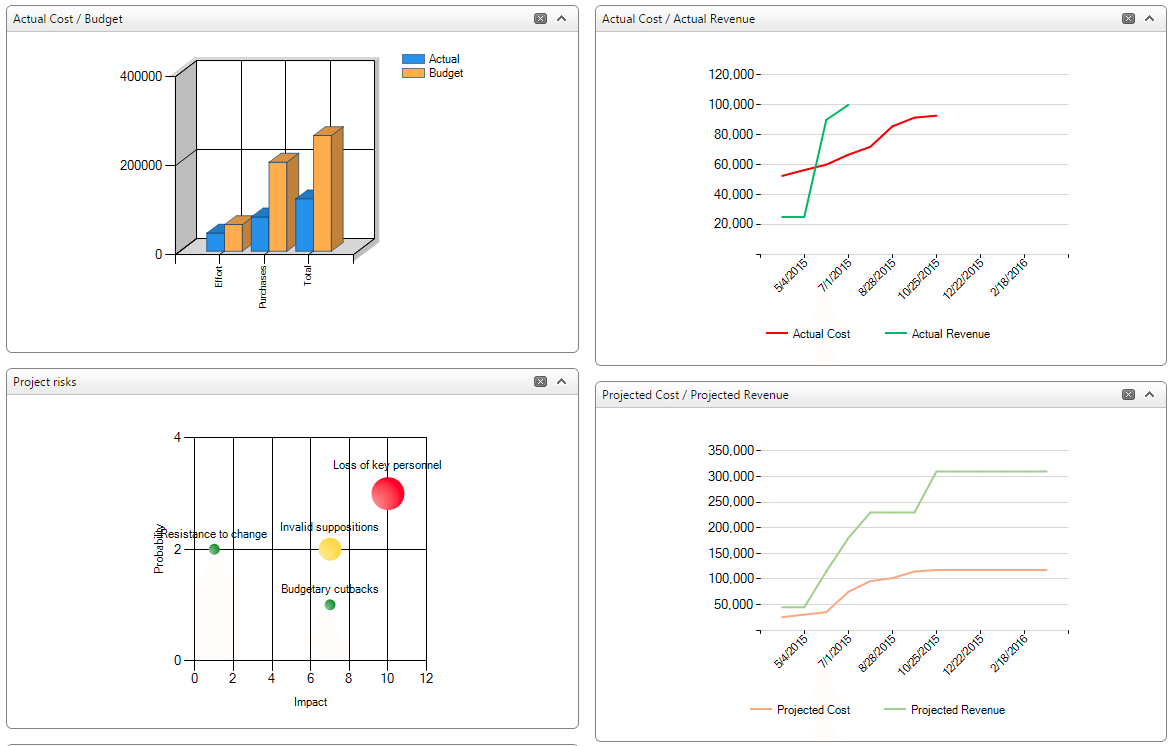Viewport: 1172px width, 746px height.
Task: Toggle the Actual Cost legend entry
Action: tap(808, 333)
